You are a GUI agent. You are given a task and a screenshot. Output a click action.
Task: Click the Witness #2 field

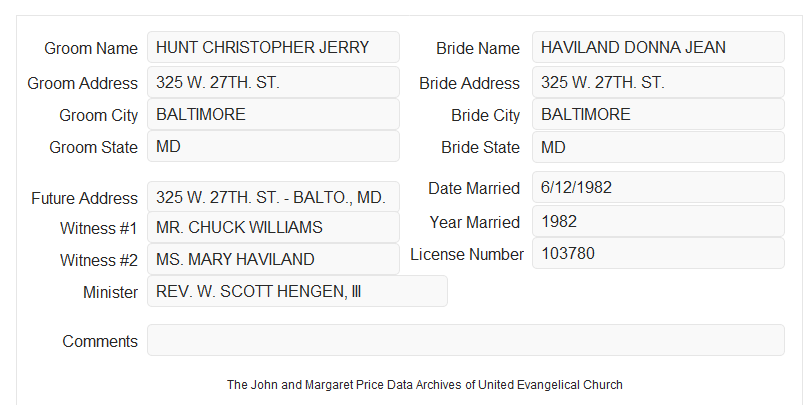click(x=273, y=259)
